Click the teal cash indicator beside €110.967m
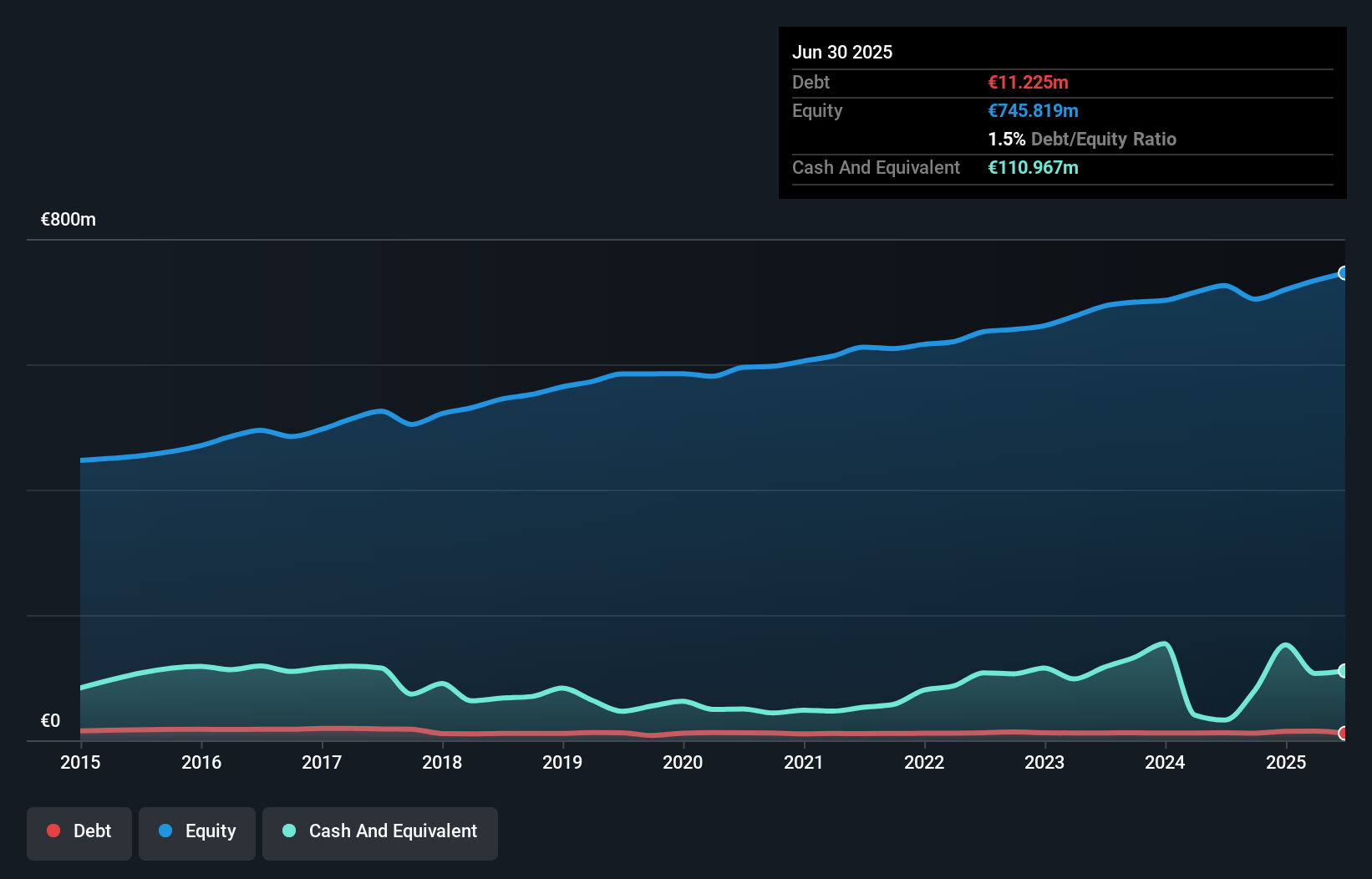 pos(1034,168)
